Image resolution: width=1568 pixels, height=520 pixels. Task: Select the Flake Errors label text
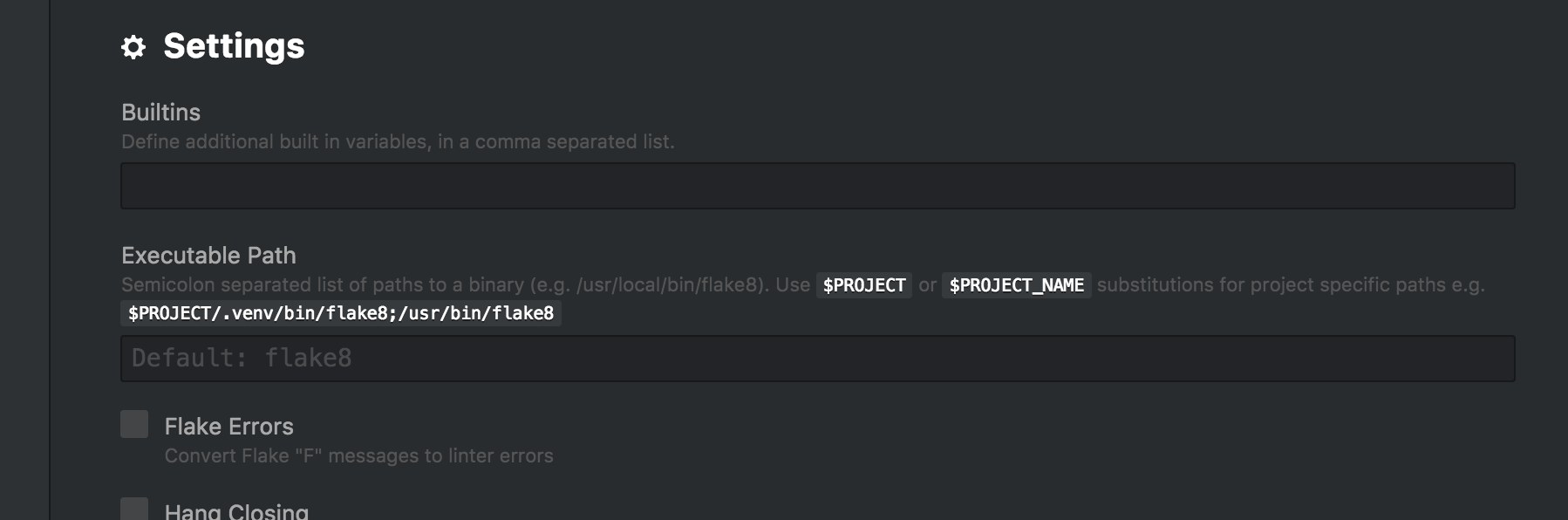228,426
